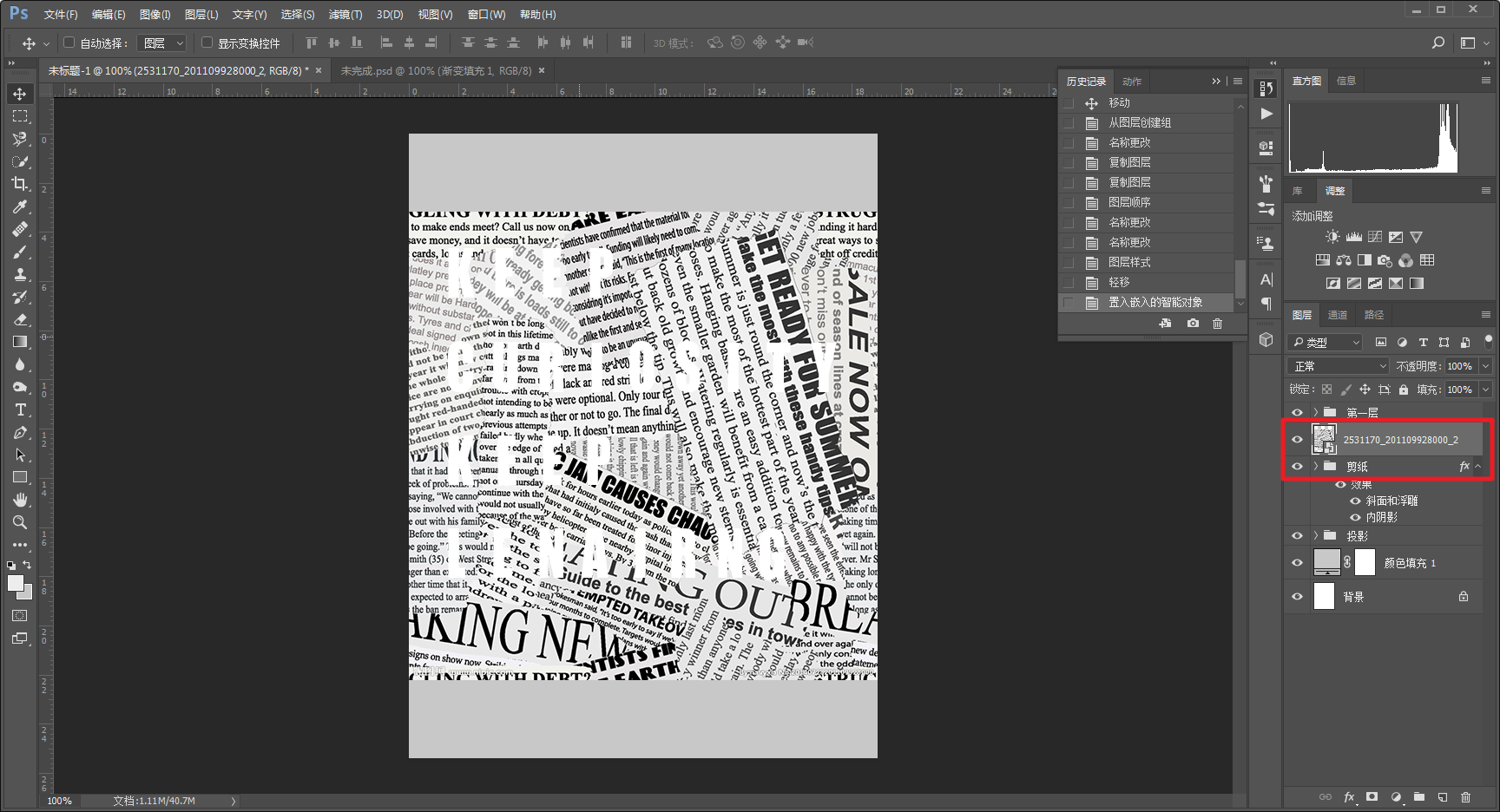Hide the 颜色填充 1 layer
1500x812 pixels.
tap(1297, 563)
